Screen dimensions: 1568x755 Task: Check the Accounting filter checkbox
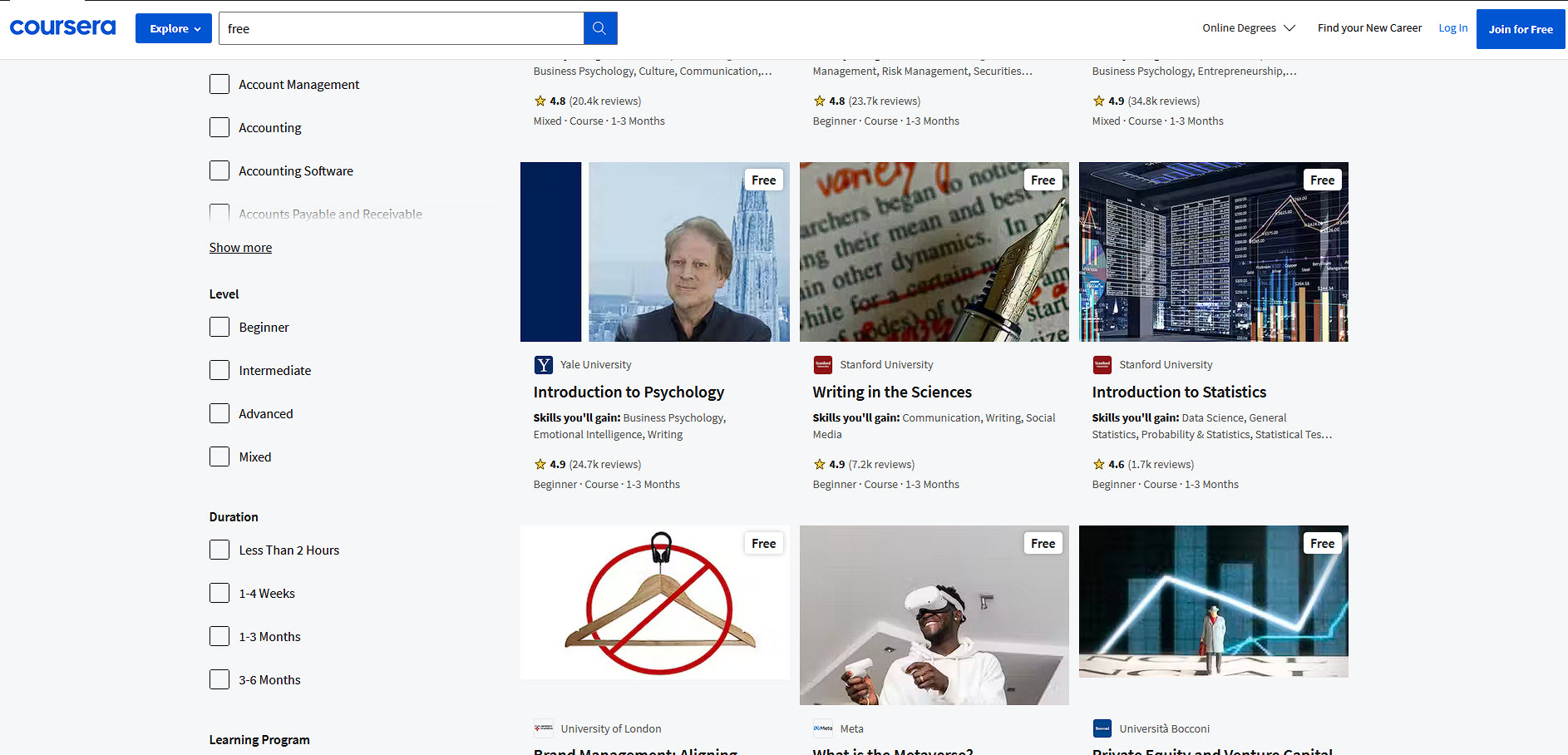219,127
